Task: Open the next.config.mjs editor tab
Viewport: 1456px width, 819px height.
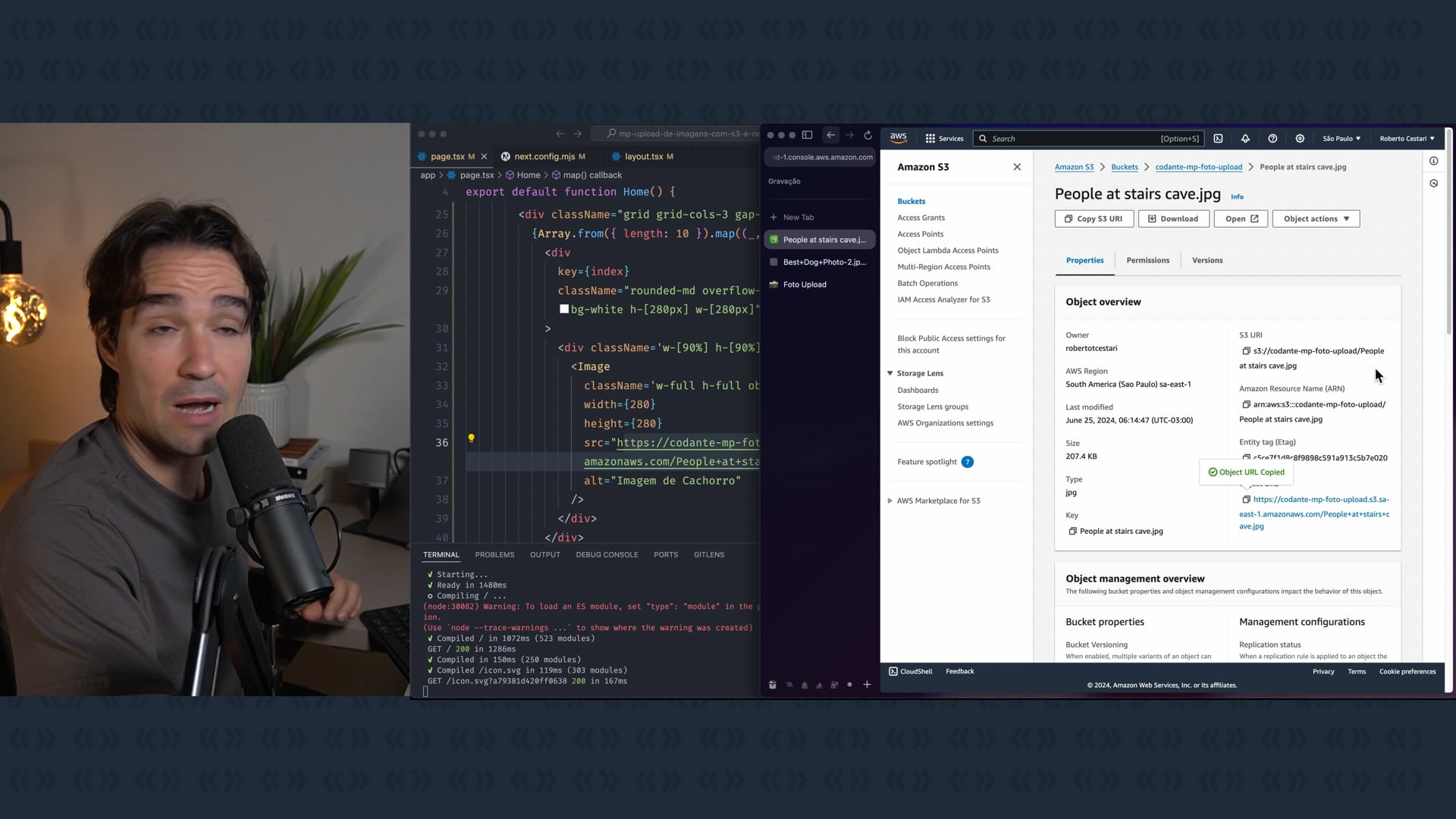Action: (544, 156)
